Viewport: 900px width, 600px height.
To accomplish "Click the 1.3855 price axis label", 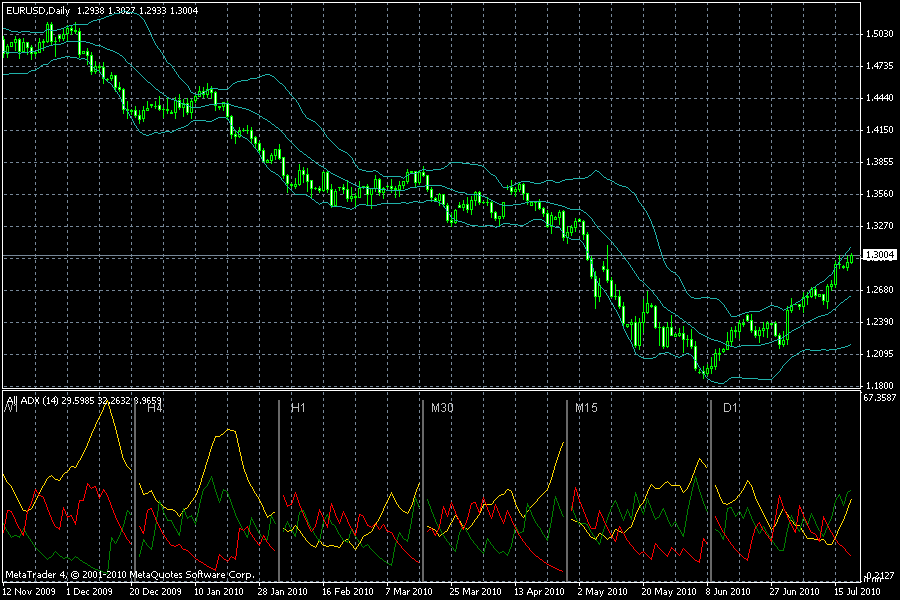I will coord(879,162).
